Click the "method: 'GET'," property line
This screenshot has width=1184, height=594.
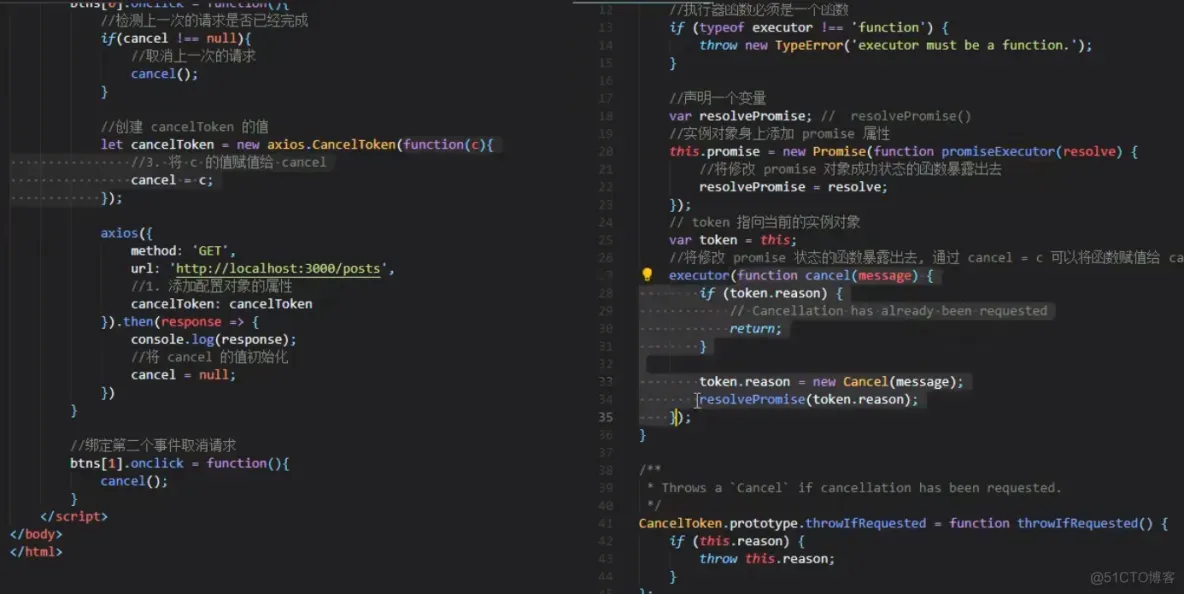[x=183, y=251]
